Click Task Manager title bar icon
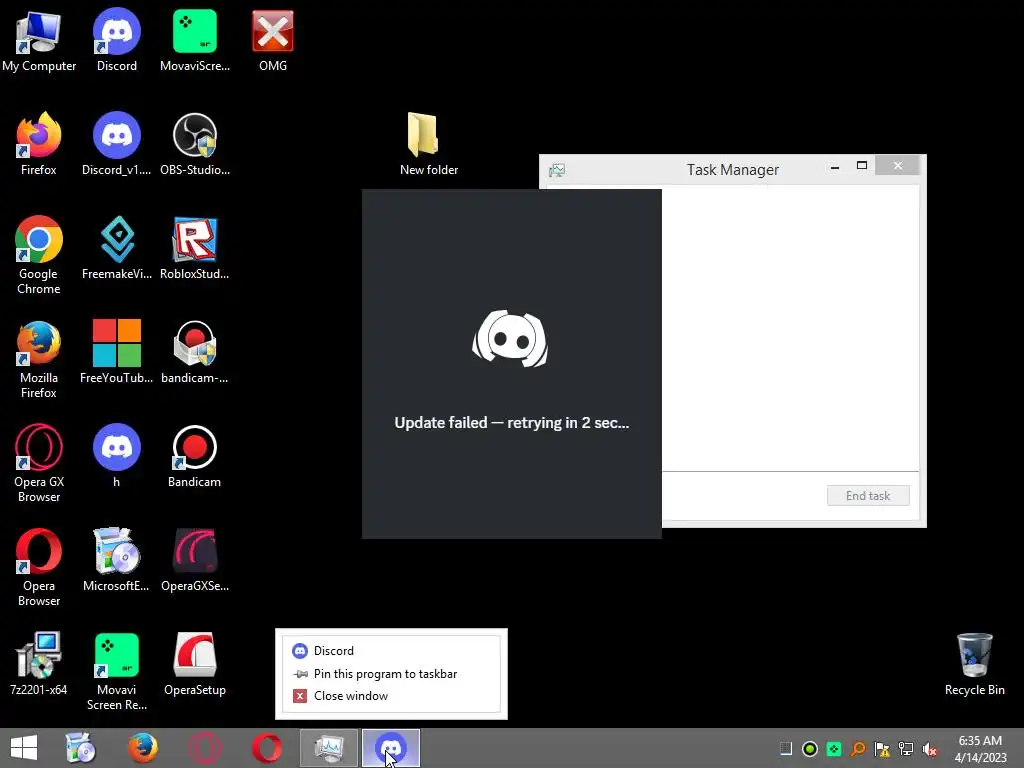Image resolution: width=1024 pixels, height=768 pixels. coord(556,170)
